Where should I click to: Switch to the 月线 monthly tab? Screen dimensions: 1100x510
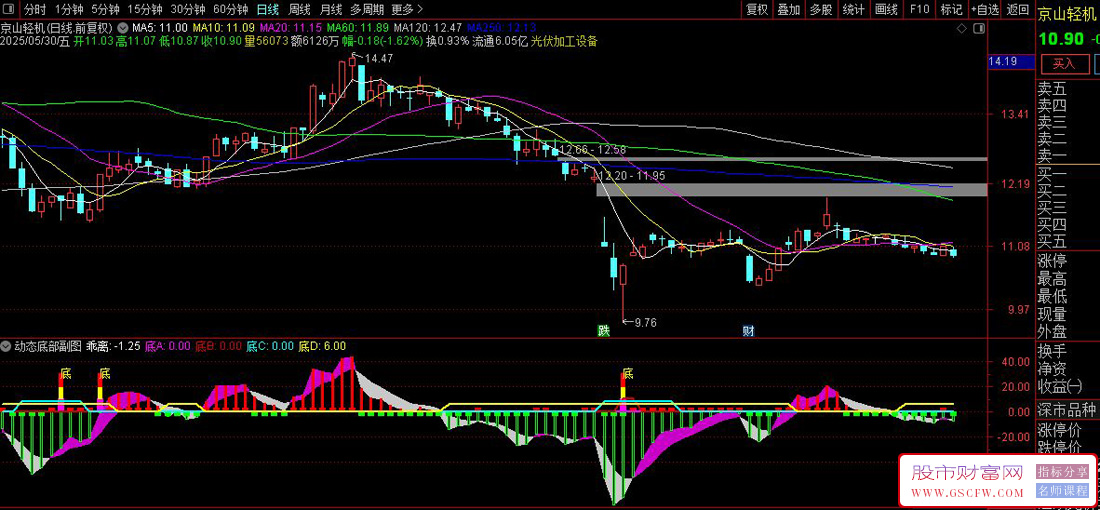[x=330, y=10]
